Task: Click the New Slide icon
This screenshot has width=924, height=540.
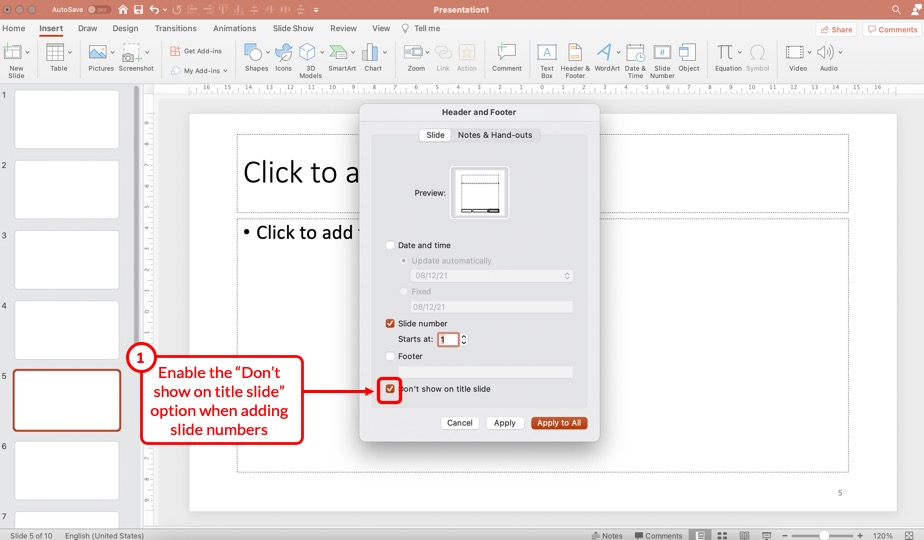Action: point(12,52)
